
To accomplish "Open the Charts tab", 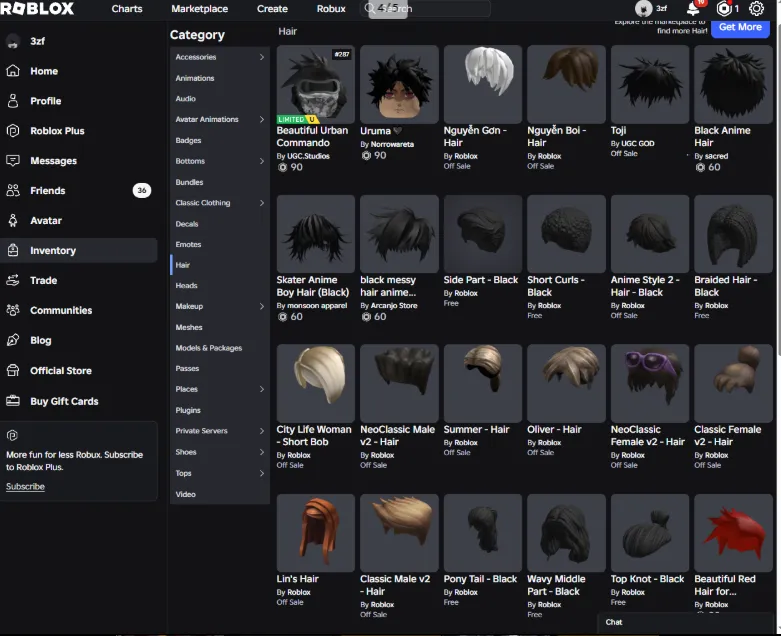I will pyautogui.click(x=127, y=8).
